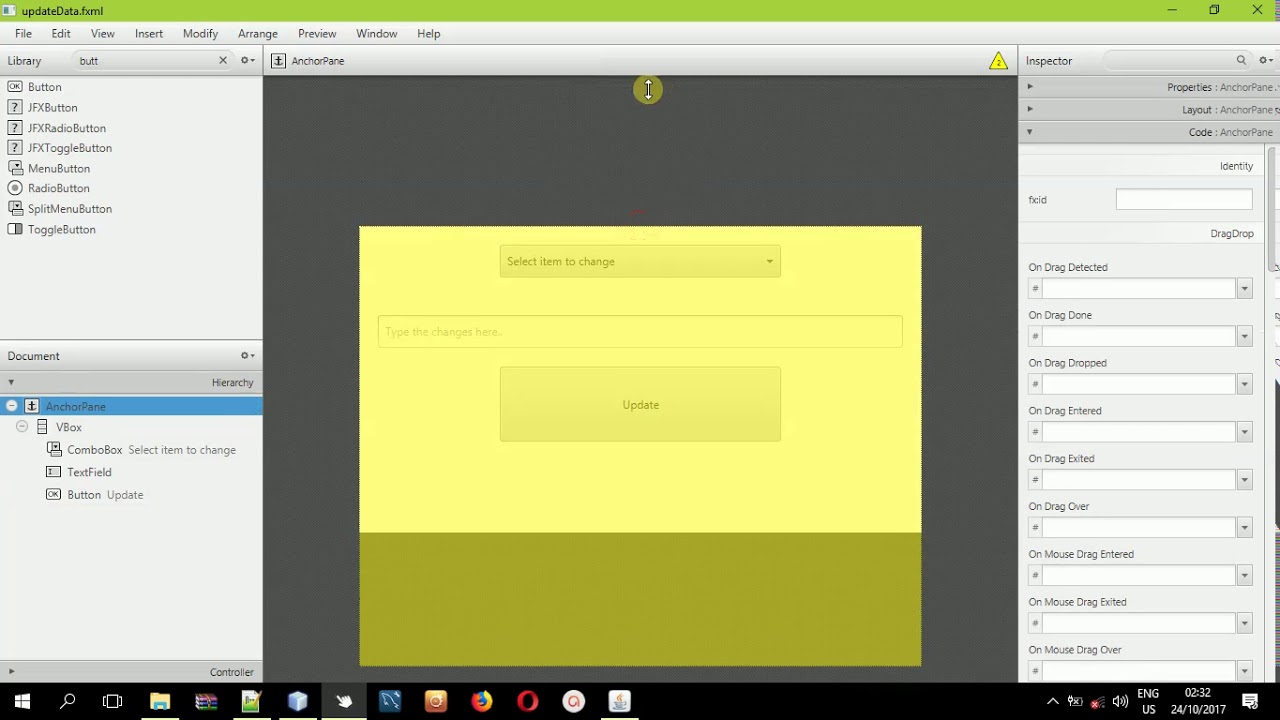Open the On Drag Done dropdown arrow
Image resolution: width=1280 pixels, height=720 pixels.
tap(1244, 336)
